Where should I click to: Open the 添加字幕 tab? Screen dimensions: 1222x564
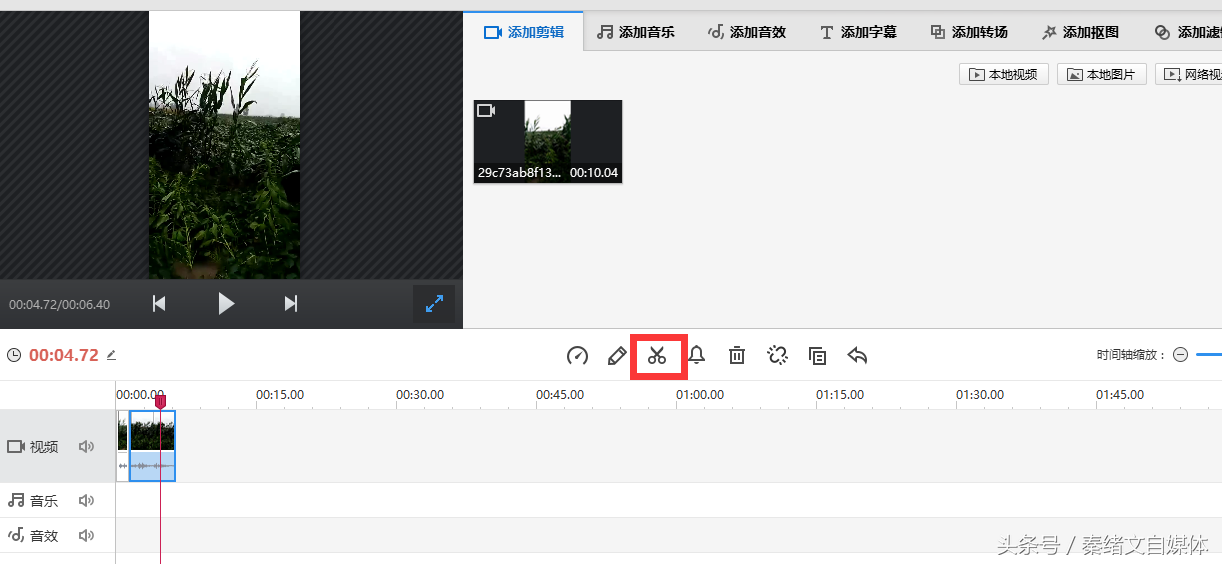click(858, 32)
